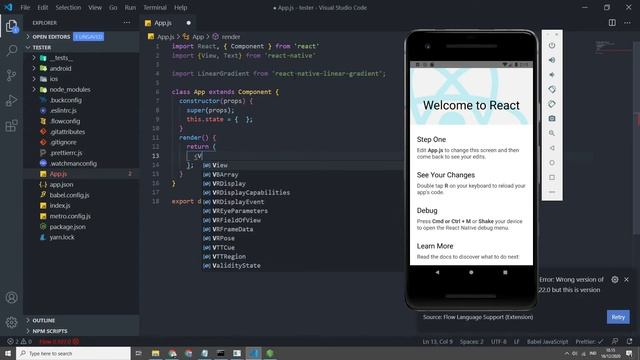640x360 pixels.
Task: Open yarn.lock in the file tree
Action: click(x=82, y=237)
